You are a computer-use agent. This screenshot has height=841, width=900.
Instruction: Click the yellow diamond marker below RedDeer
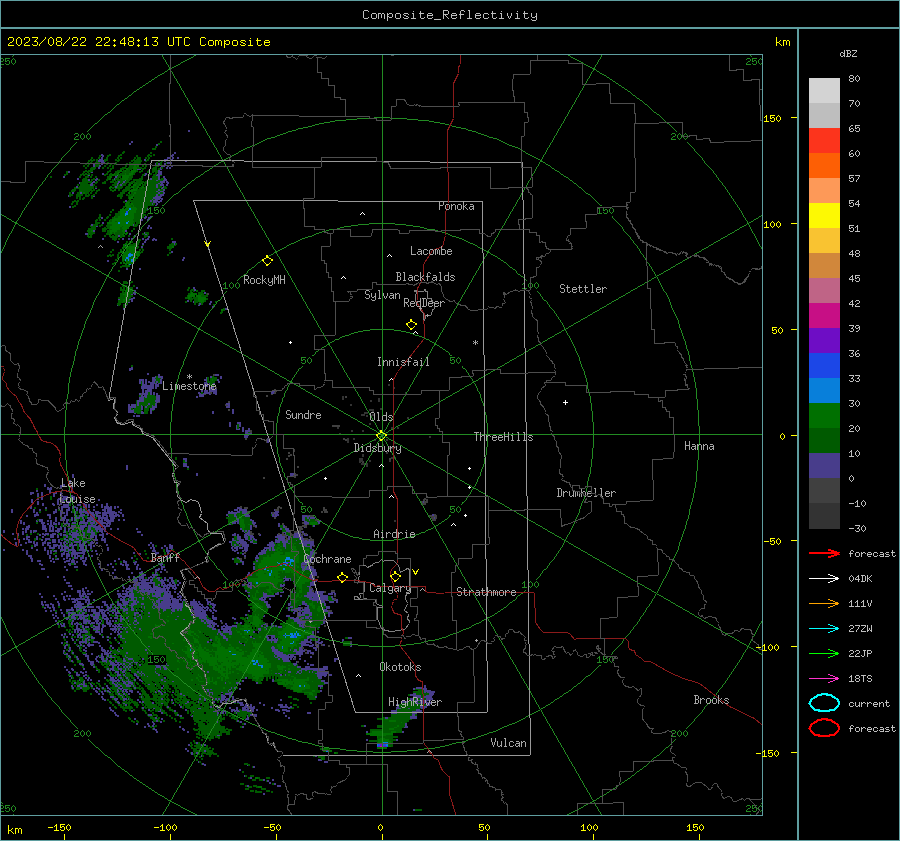(x=411, y=325)
